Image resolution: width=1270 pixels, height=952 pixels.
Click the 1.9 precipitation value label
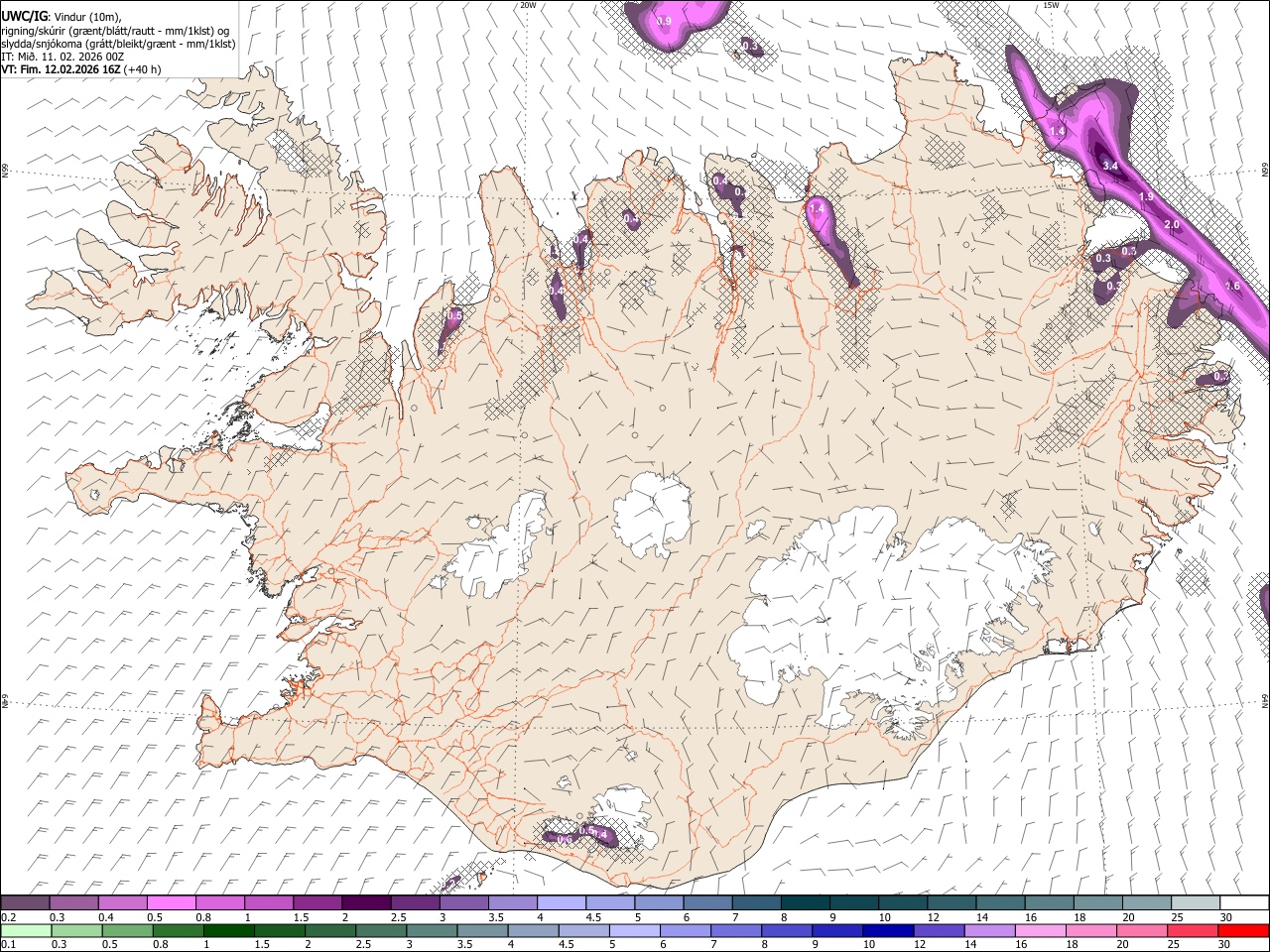[1146, 196]
